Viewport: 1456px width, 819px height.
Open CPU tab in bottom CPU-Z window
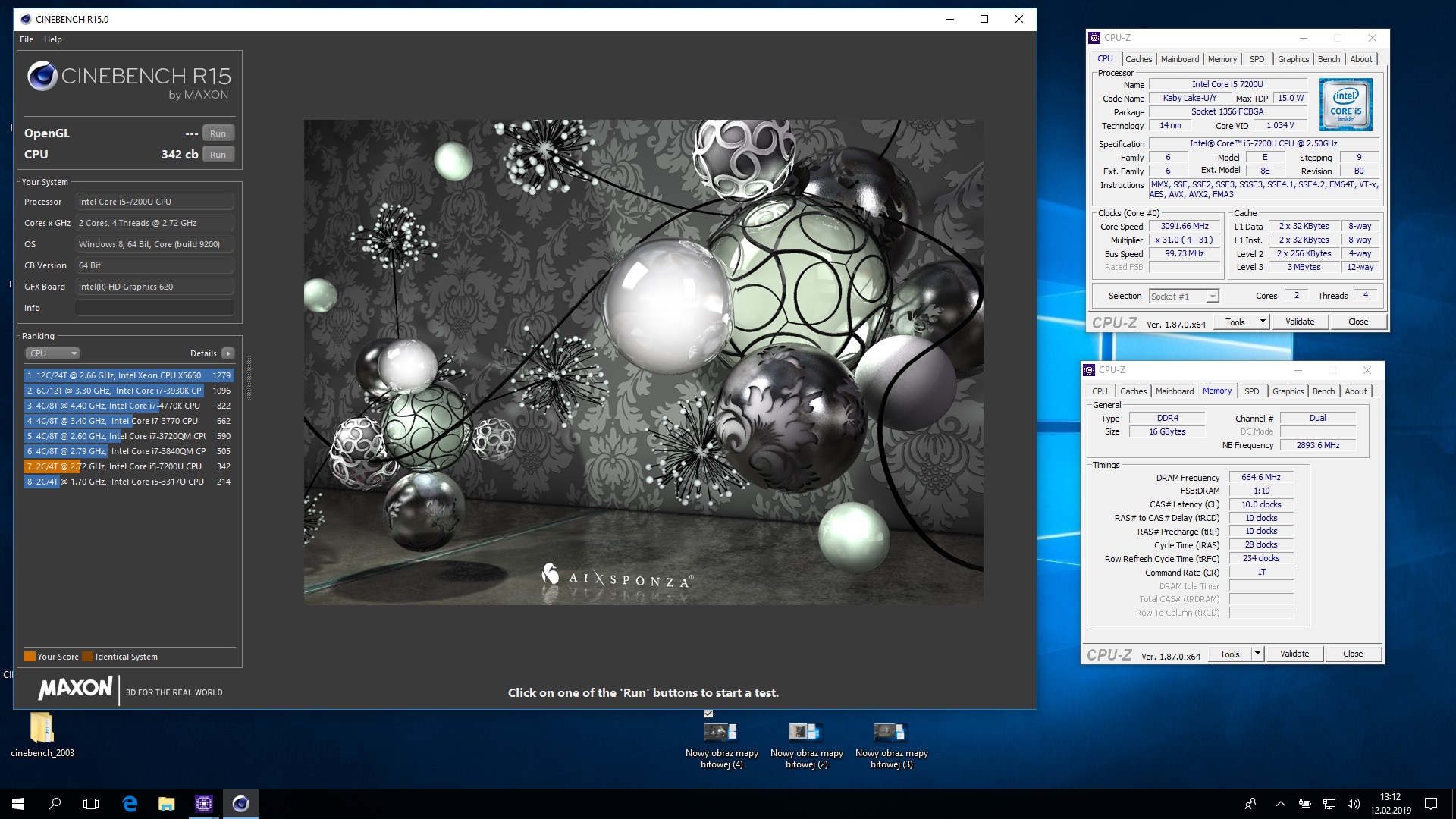point(1100,391)
